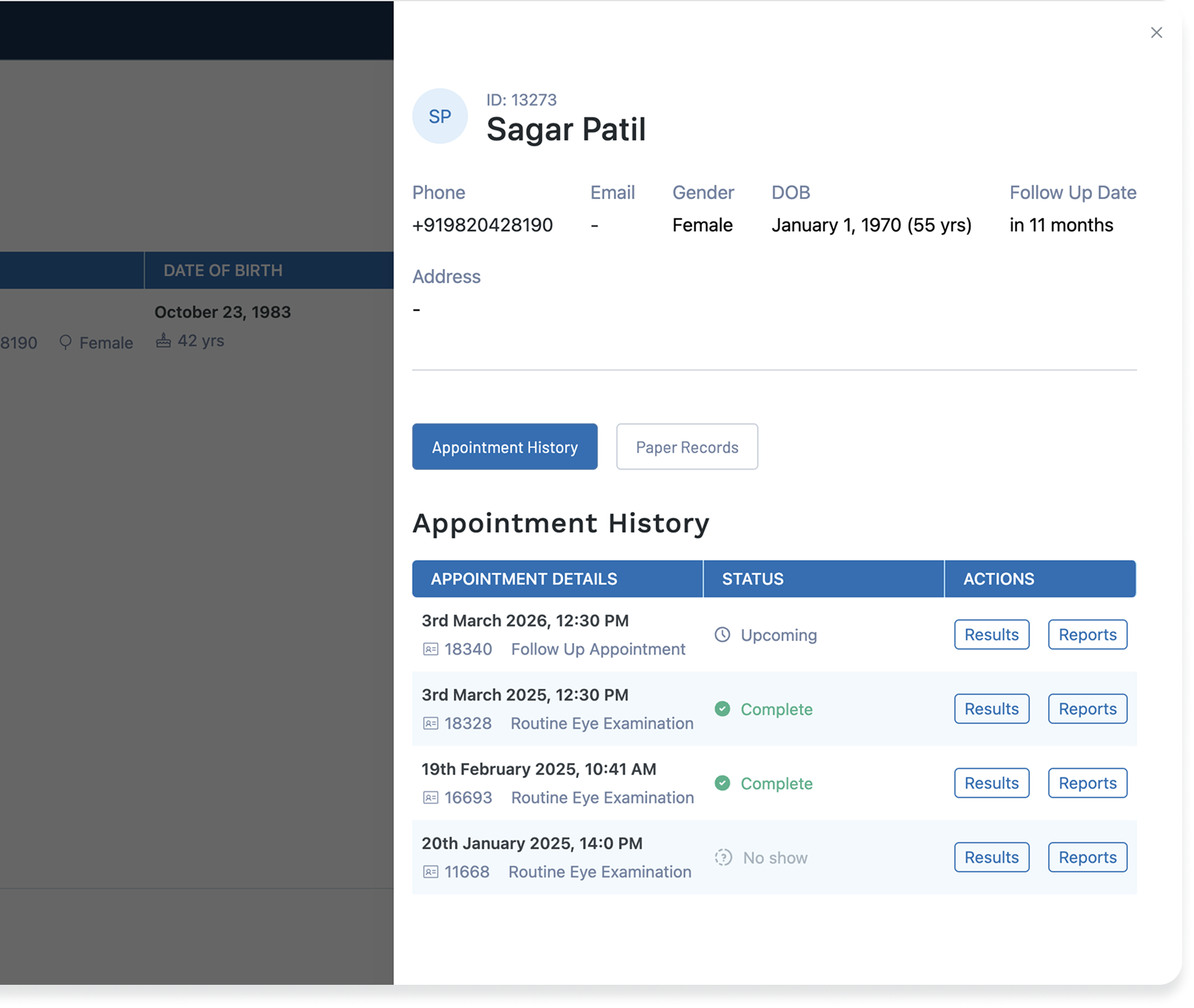Image resolution: width=1194 pixels, height=1008 pixels.
Task: Click the SP patient avatar
Action: (x=440, y=116)
